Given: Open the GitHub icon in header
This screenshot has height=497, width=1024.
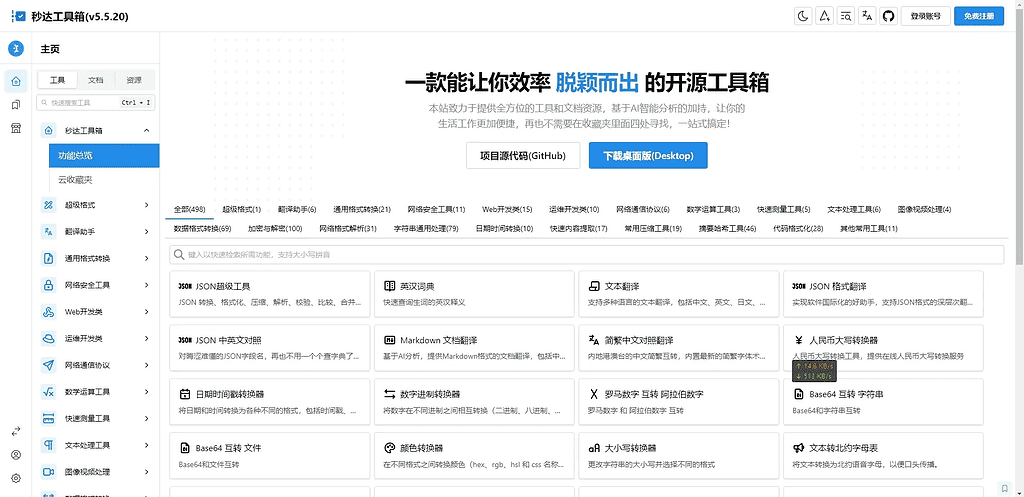Looking at the screenshot, I should (x=888, y=16).
